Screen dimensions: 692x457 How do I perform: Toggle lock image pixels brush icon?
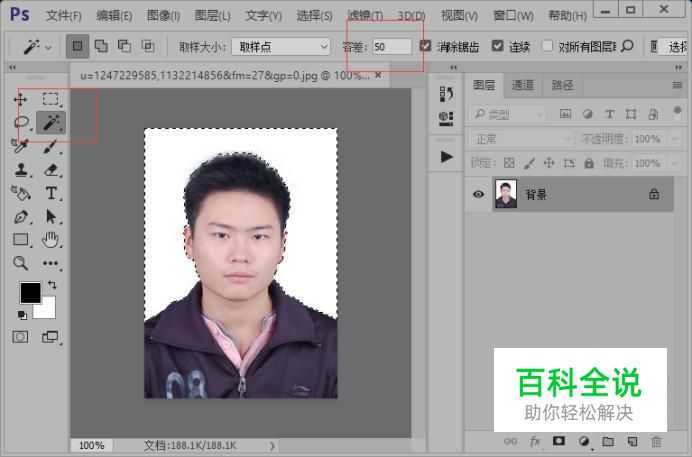tap(529, 163)
